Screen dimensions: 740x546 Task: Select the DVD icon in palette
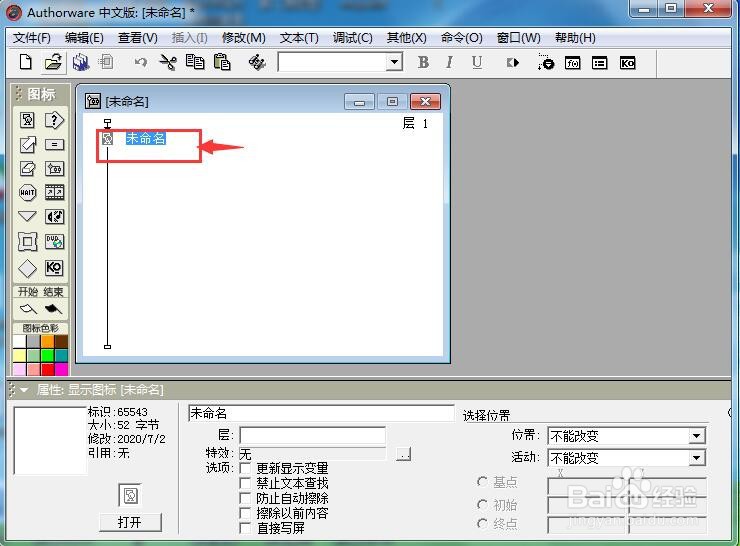click(54, 242)
